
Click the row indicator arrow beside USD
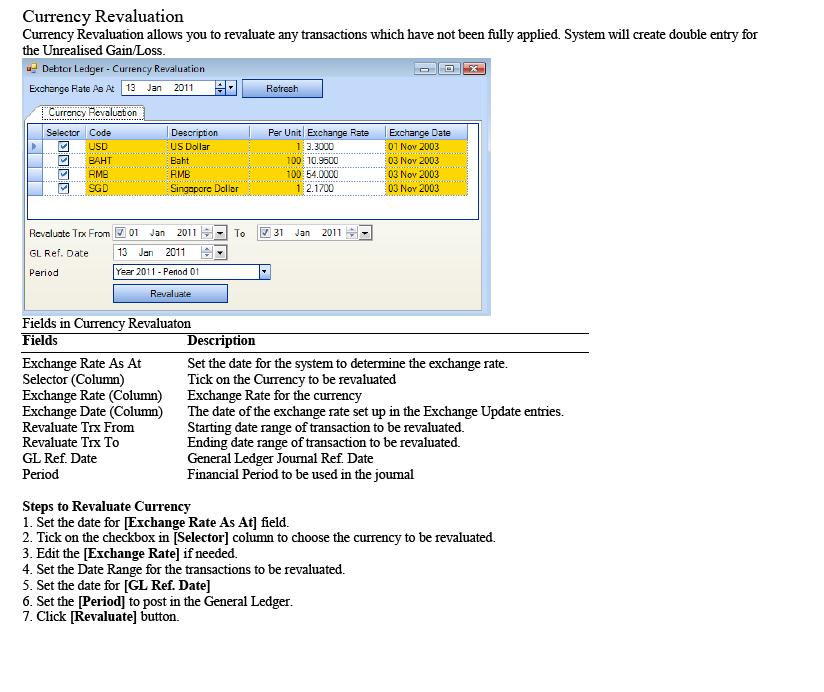(34, 147)
